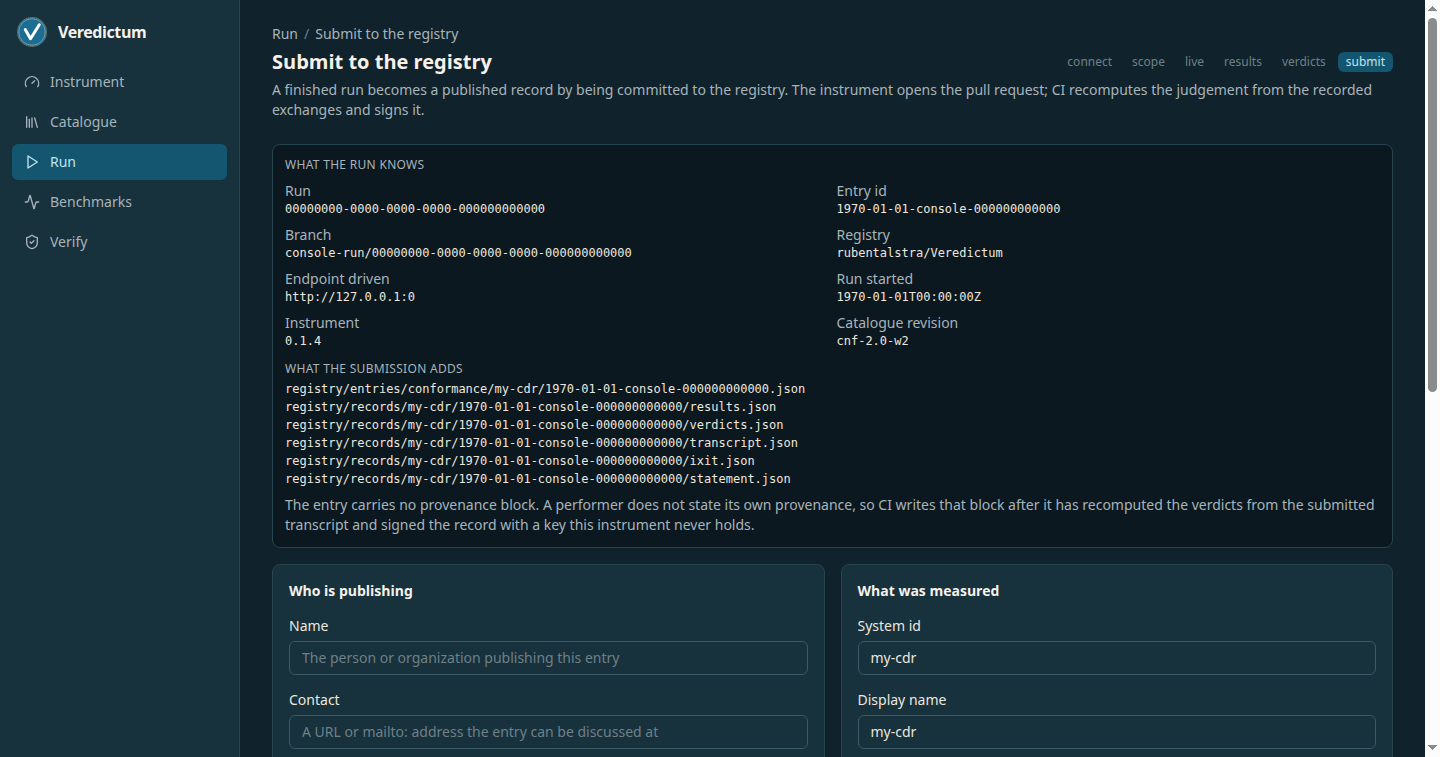Click the Veredictum checkmark logo icon
Image resolution: width=1440 pixels, height=757 pixels.
(x=32, y=32)
